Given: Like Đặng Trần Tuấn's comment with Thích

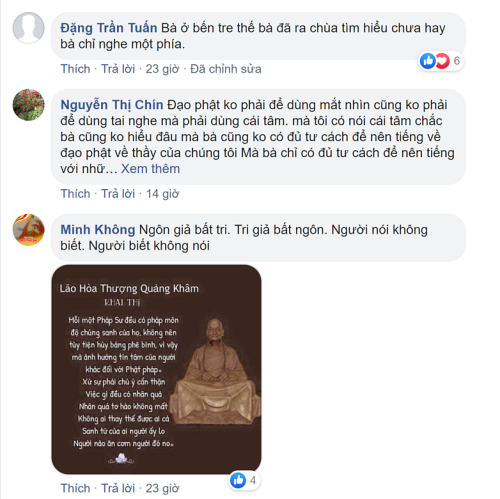Looking at the screenshot, I should [x=75, y=69].
